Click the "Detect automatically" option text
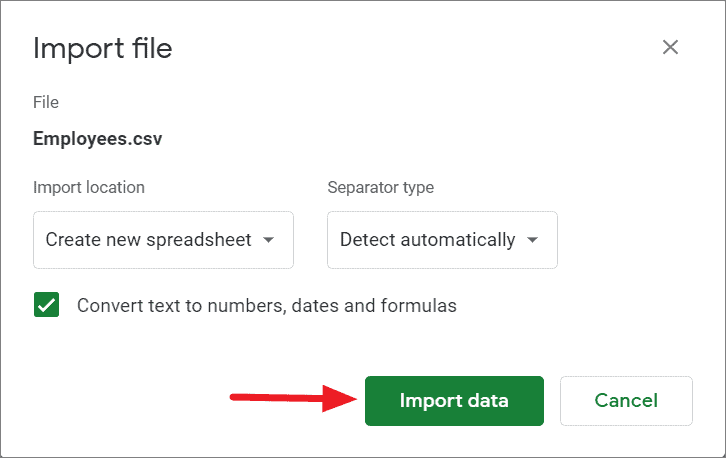The height and width of the screenshot is (458, 726). 427,240
